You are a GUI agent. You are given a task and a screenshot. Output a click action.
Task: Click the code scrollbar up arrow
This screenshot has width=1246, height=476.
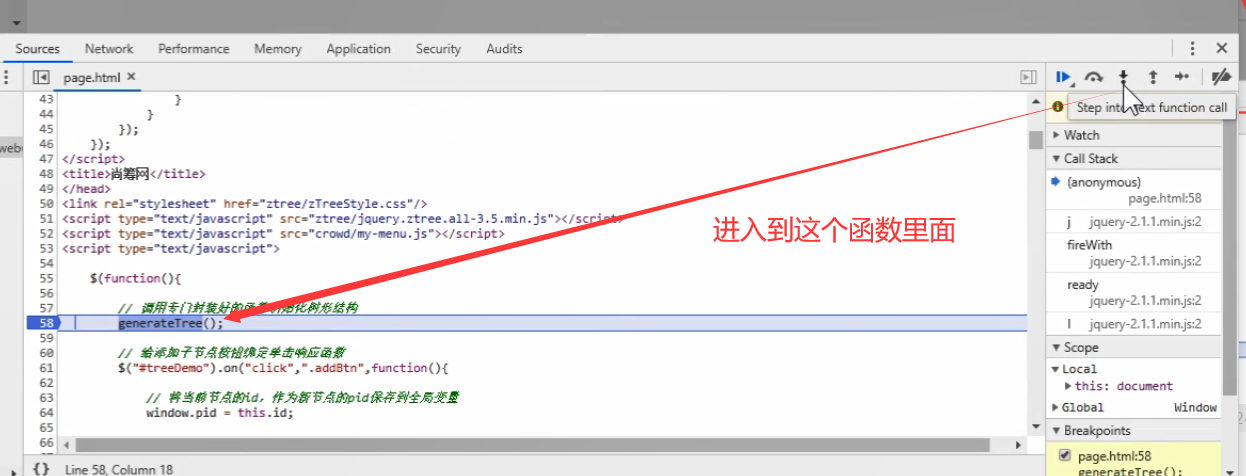click(1036, 100)
